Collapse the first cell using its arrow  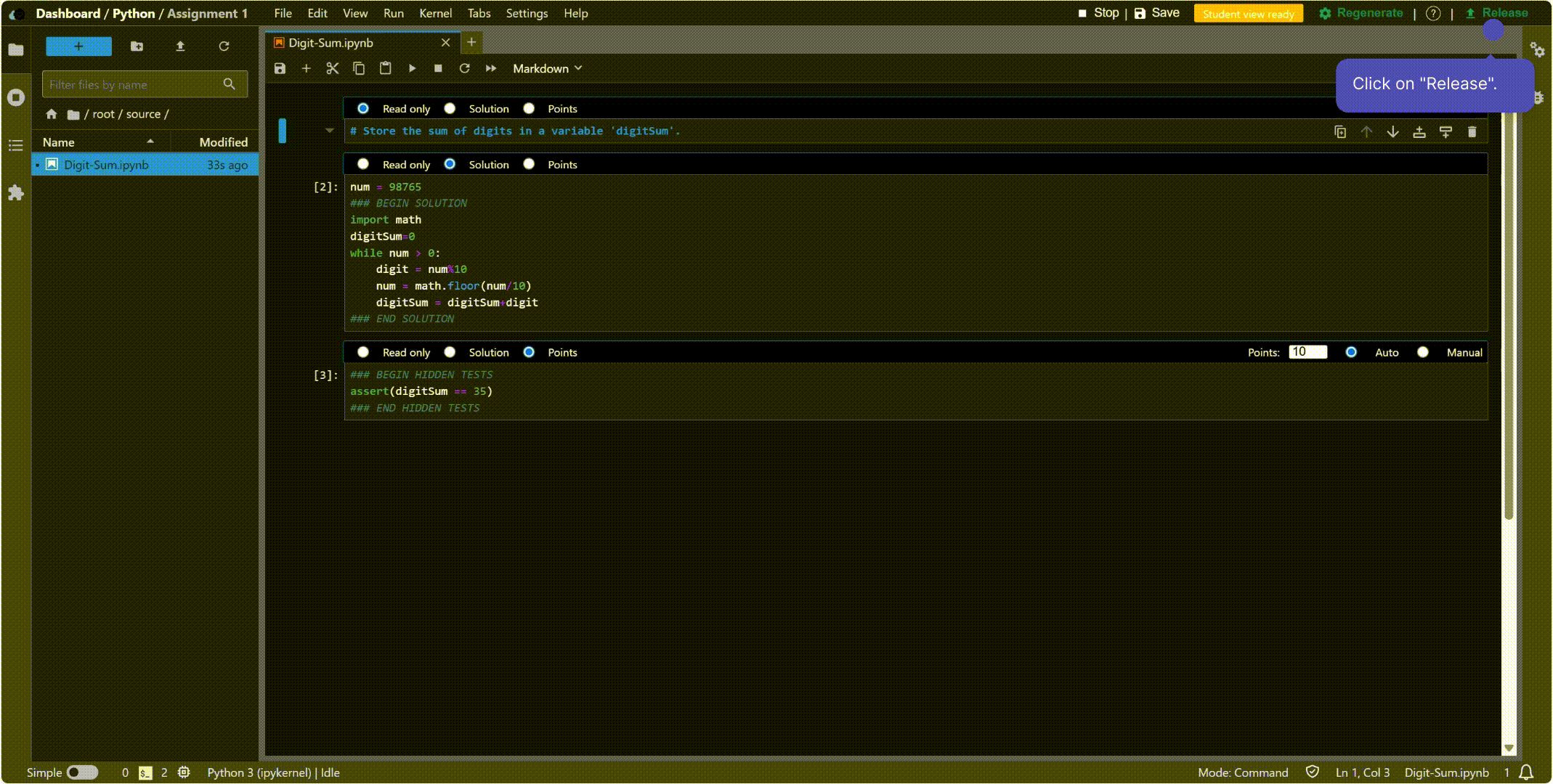coord(329,131)
